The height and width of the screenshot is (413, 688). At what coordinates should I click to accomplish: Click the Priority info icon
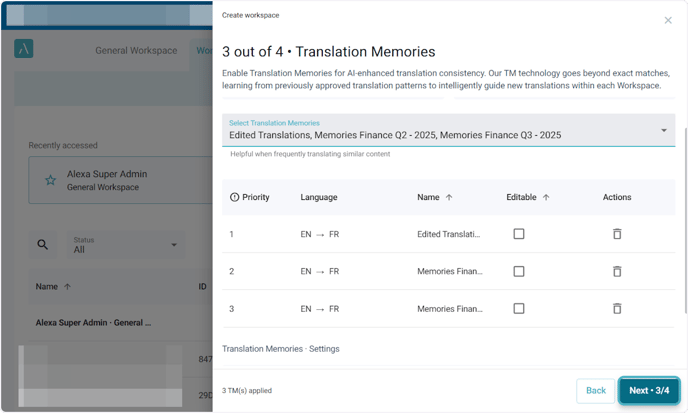pos(235,197)
